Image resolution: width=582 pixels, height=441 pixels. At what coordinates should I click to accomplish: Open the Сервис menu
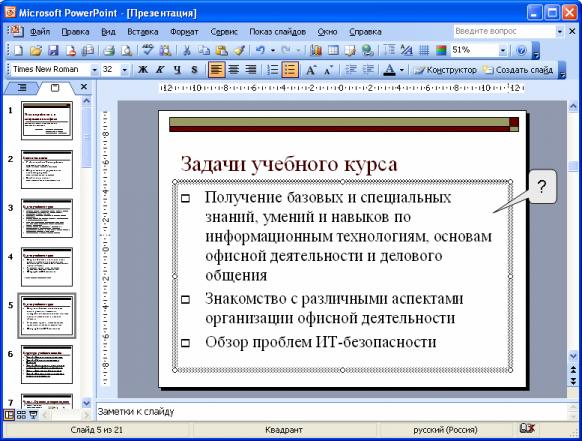pos(224,32)
